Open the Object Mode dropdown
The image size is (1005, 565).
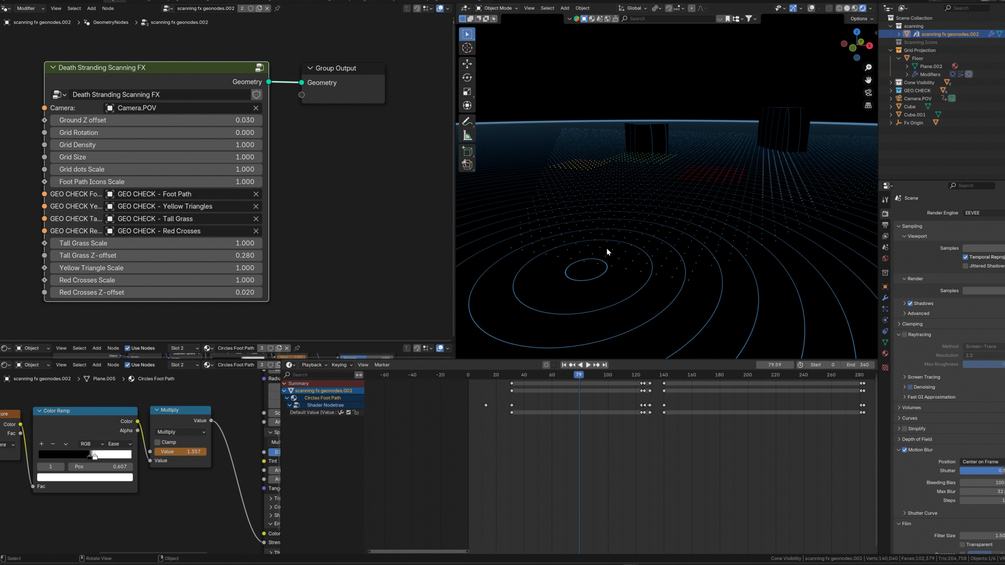[497, 8]
